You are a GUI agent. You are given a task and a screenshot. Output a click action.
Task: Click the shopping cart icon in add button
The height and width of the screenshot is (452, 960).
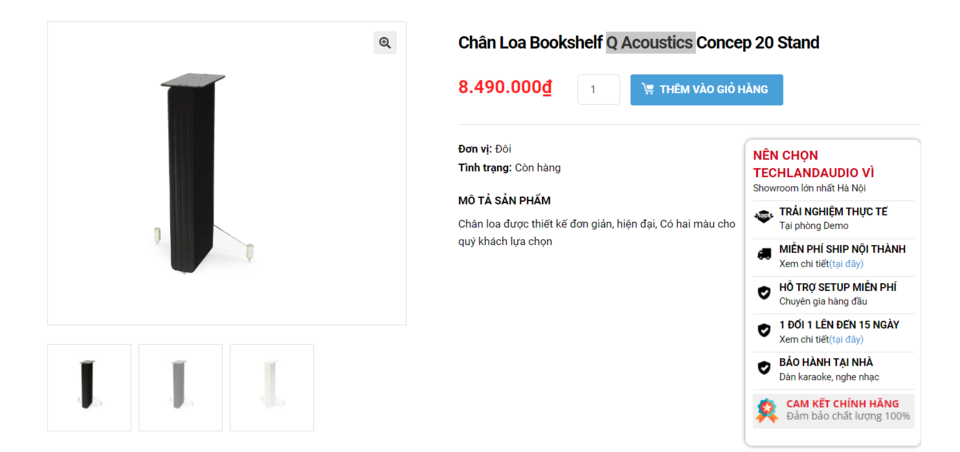pos(647,89)
